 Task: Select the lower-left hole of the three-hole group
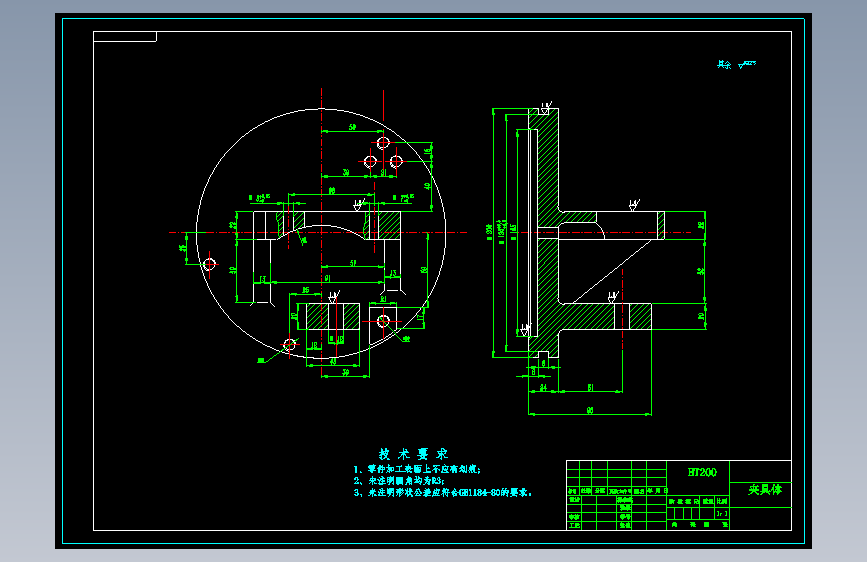pyautogui.click(x=370, y=162)
